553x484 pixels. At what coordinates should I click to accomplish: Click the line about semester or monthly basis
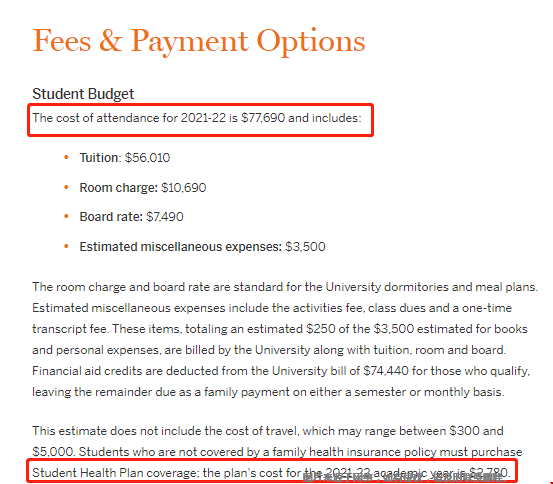(x=268, y=392)
